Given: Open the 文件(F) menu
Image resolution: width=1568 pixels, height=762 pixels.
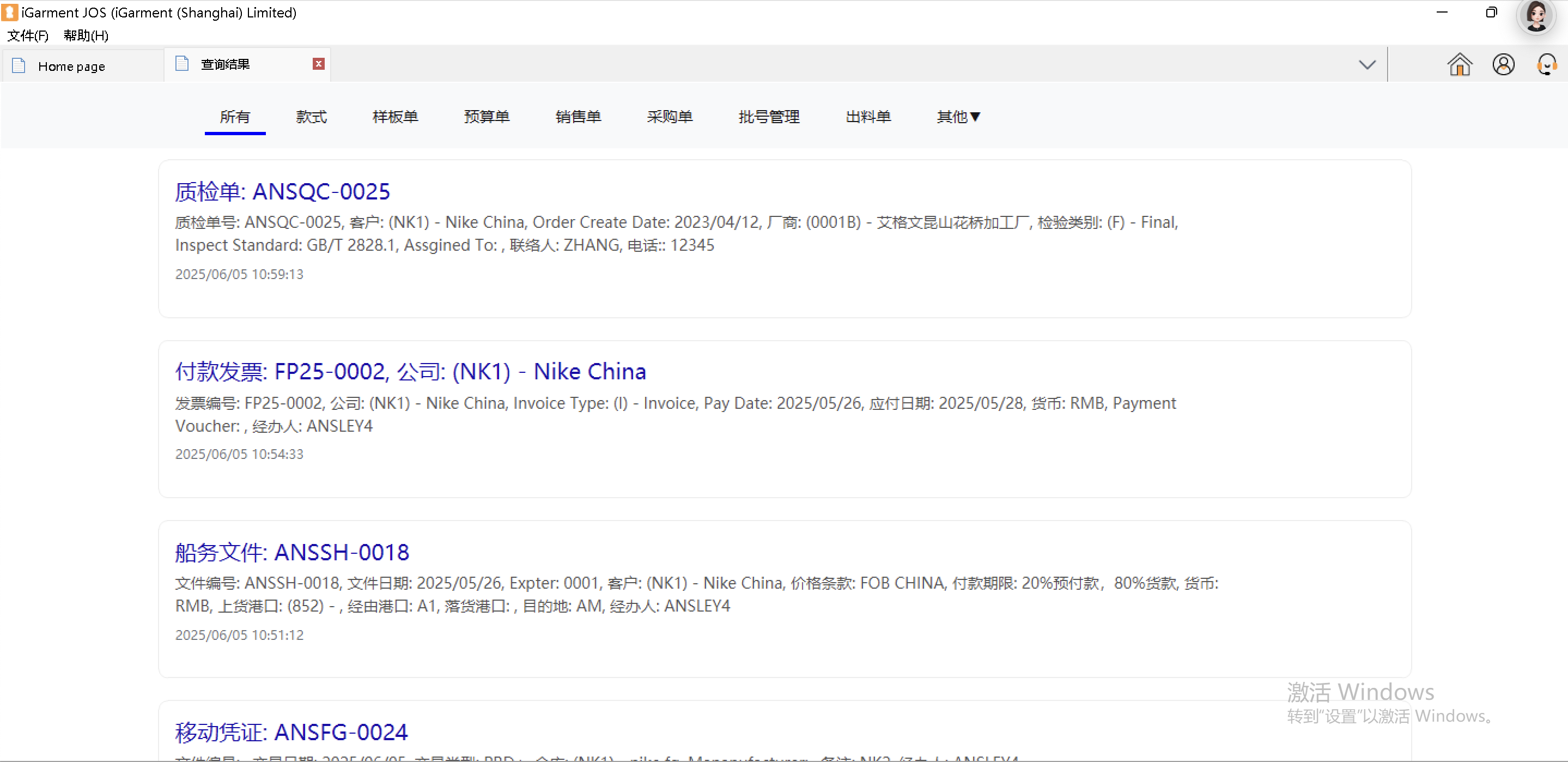Looking at the screenshot, I should click(27, 35).
